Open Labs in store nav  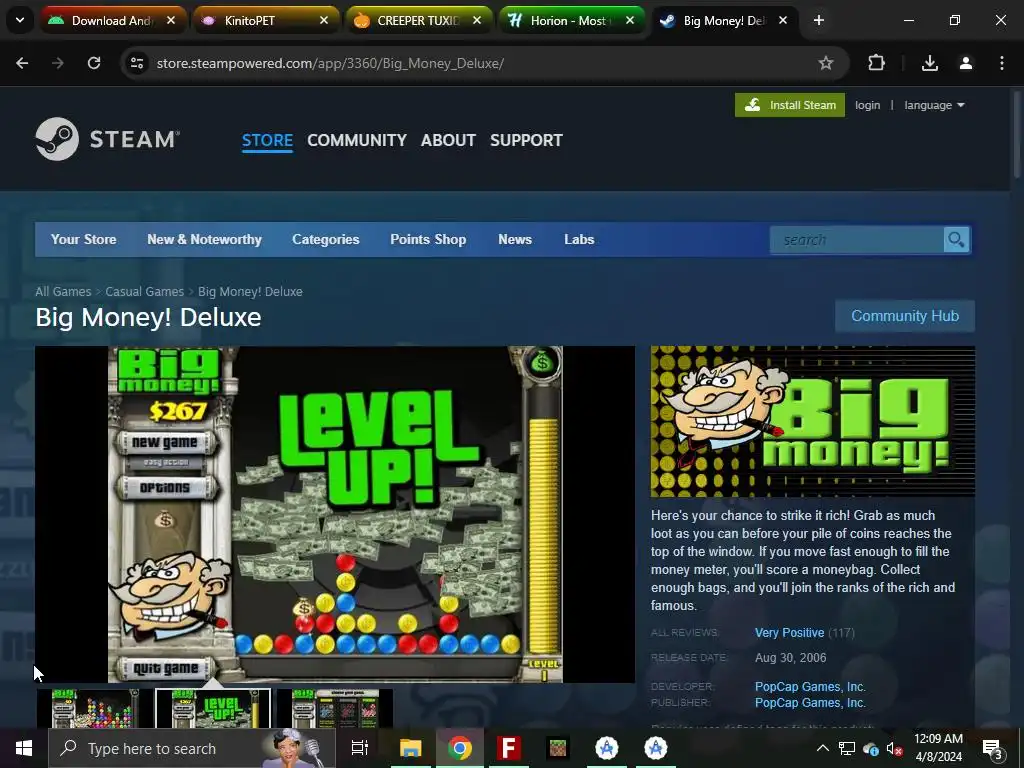(x=579, y=240)
